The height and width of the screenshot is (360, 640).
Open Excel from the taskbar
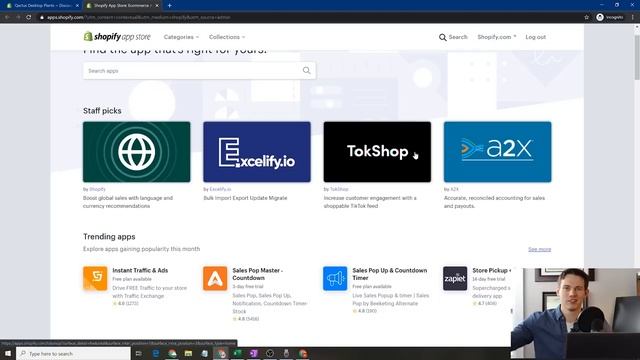(237, 353)
